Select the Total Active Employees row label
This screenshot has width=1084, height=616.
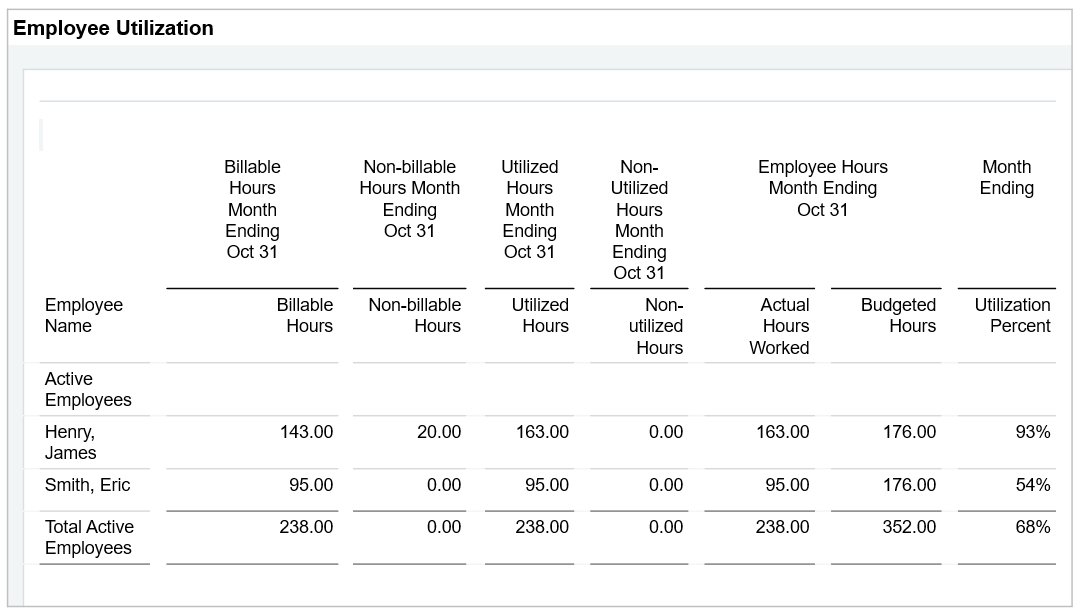(89, 537)
